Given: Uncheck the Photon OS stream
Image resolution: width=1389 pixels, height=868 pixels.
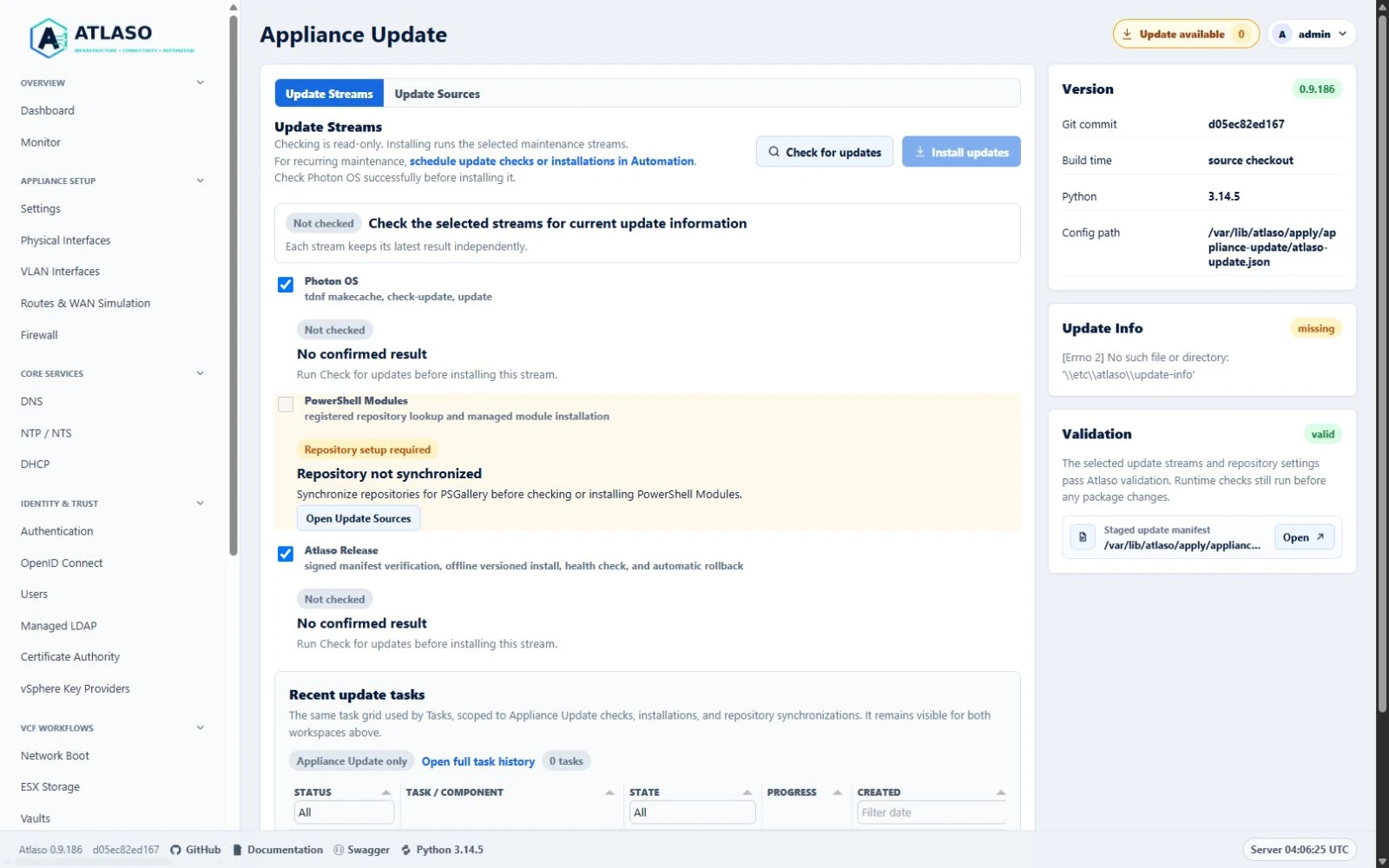Looking at the screenshot, I should coord(286,285).
